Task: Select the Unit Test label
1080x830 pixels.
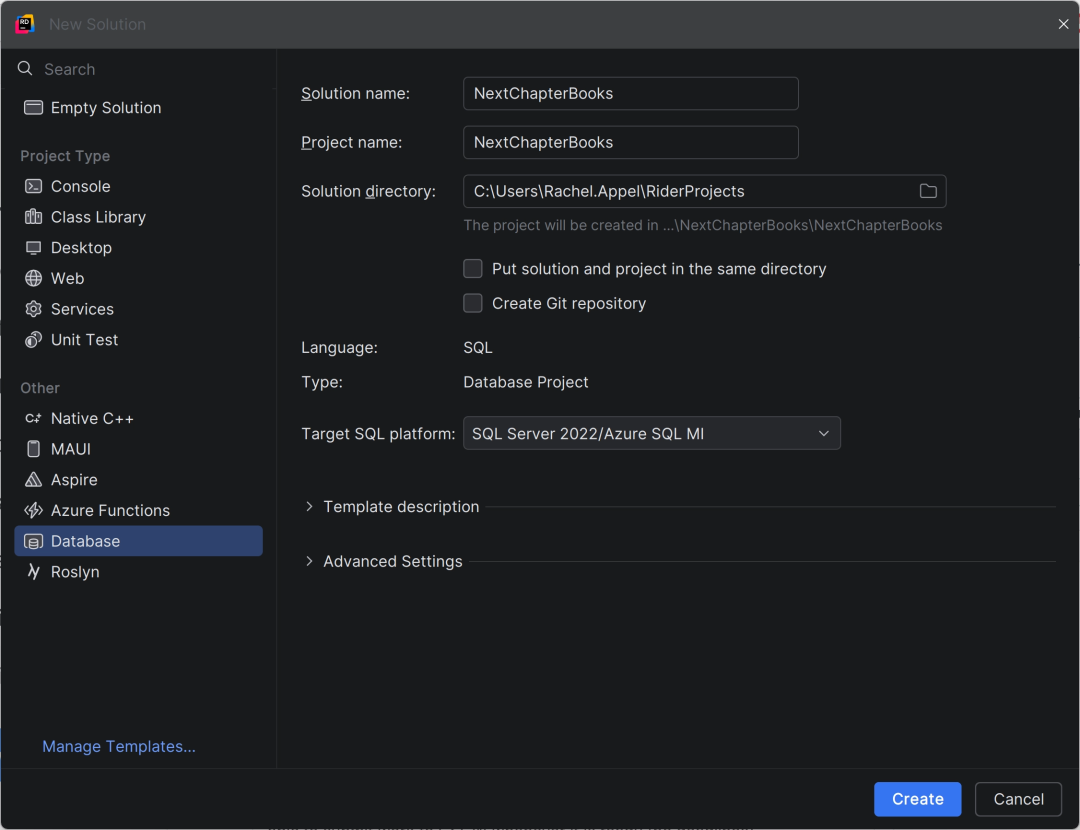Action: point(85,340)
